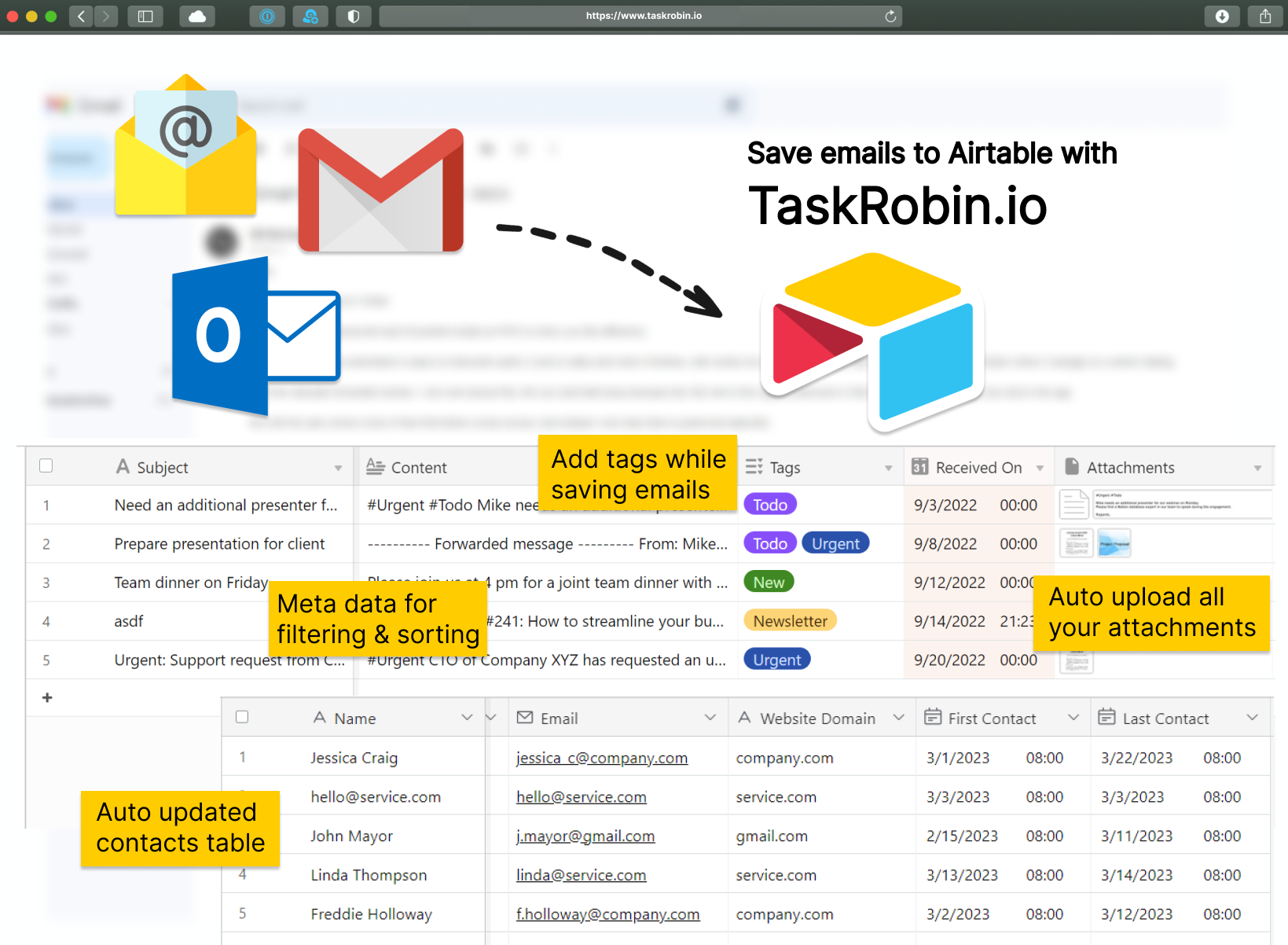Viewport: 1288px width, 945px height.
Task: Select the 'asdf' subject cell
Action: pyautogui.click(x=129, y=621)
